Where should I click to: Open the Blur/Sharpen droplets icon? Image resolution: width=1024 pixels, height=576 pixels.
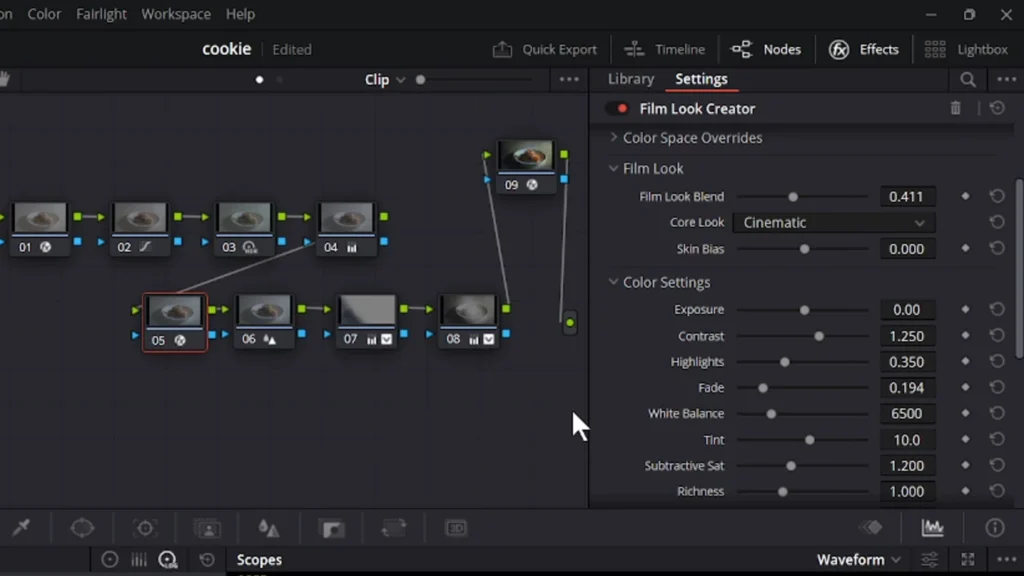(x=268, y=527)
